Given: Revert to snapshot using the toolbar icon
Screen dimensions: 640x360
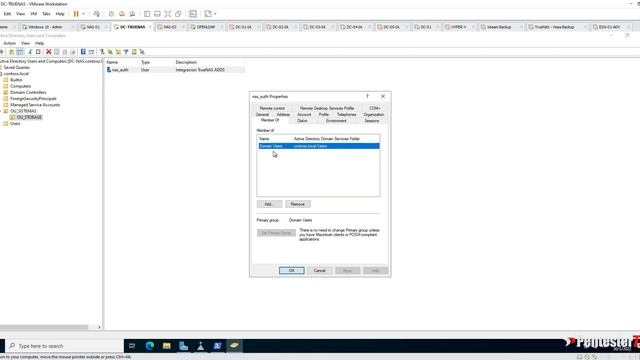Looking at the screenshot, I should (x=122, y=14).
